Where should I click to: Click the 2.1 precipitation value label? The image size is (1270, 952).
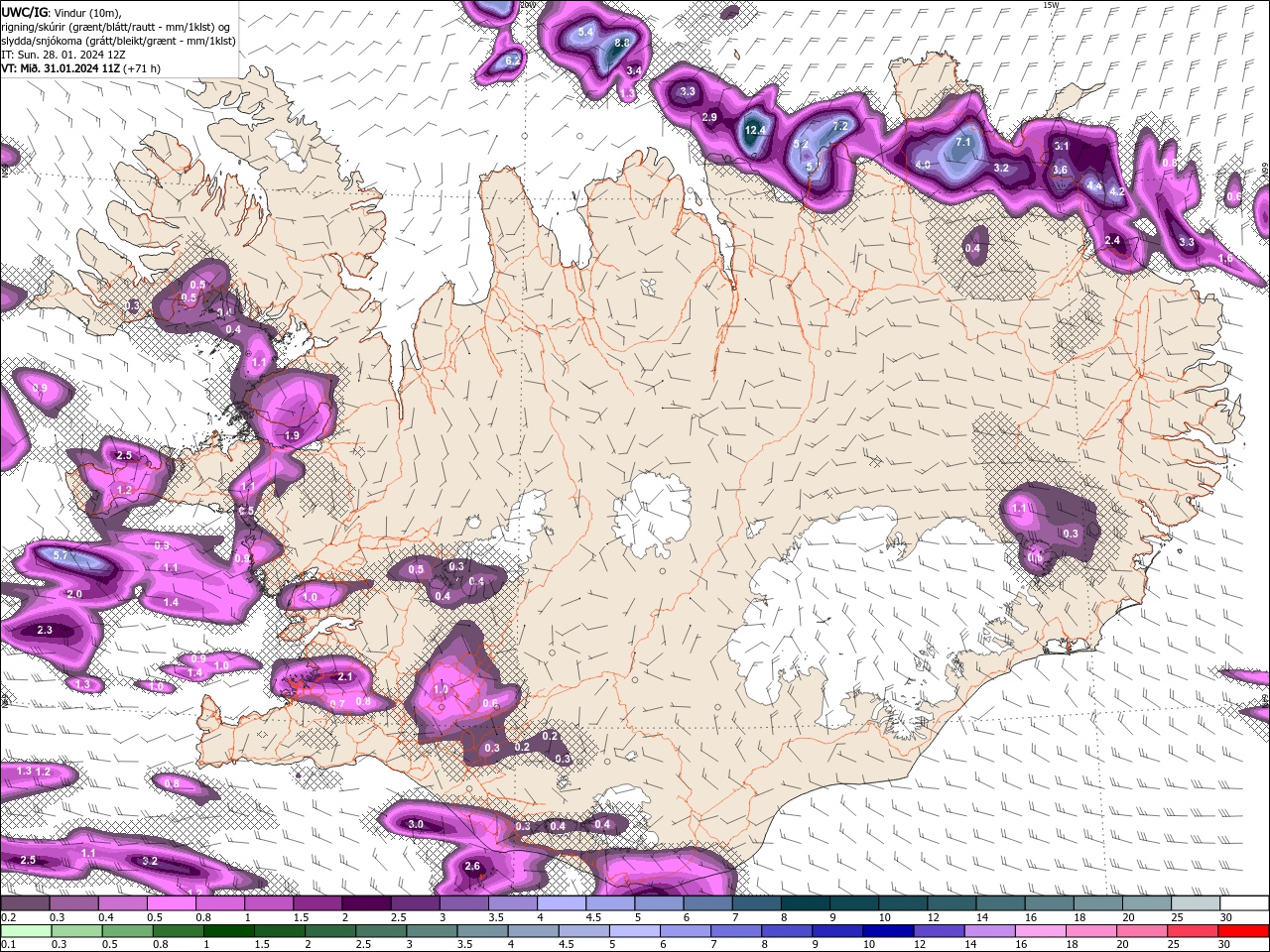[345, 677]
